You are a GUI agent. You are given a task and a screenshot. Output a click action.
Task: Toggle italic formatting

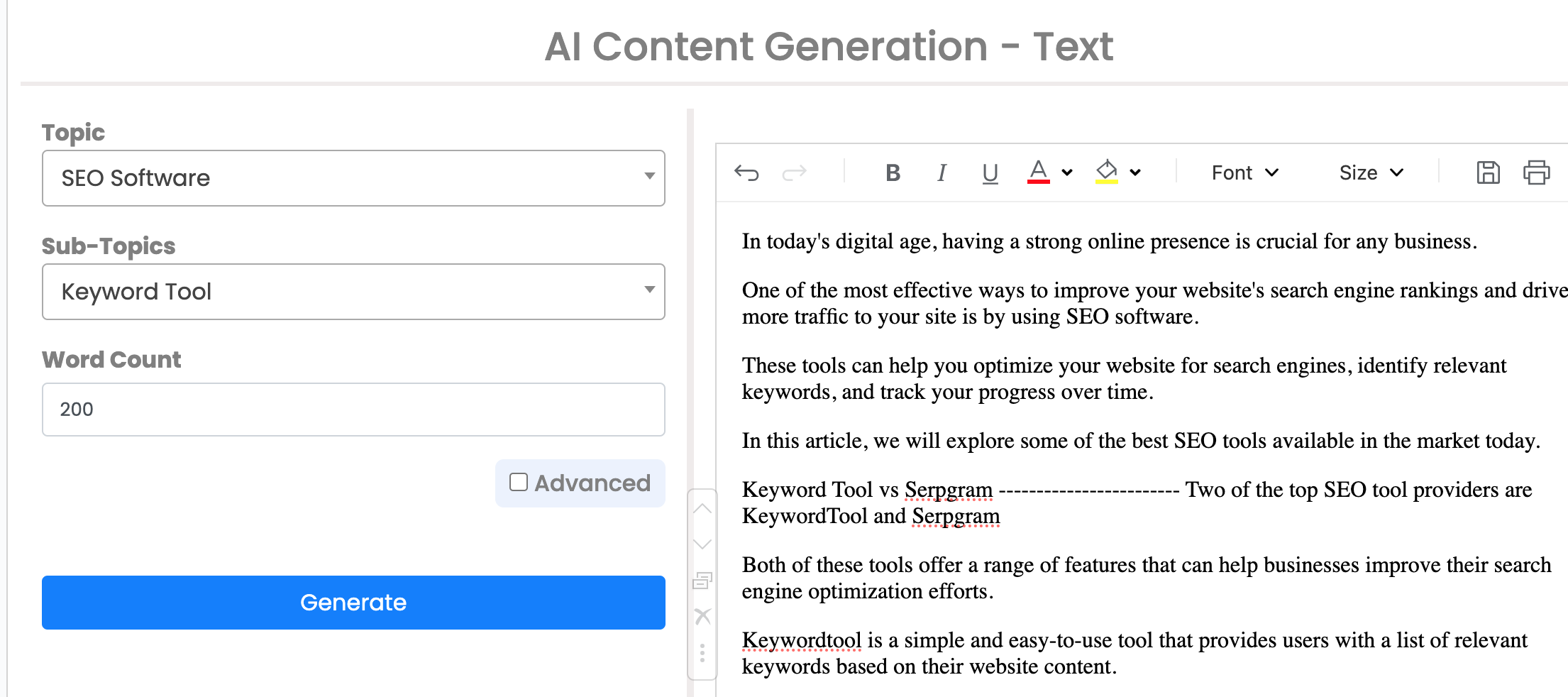(942, 172)
